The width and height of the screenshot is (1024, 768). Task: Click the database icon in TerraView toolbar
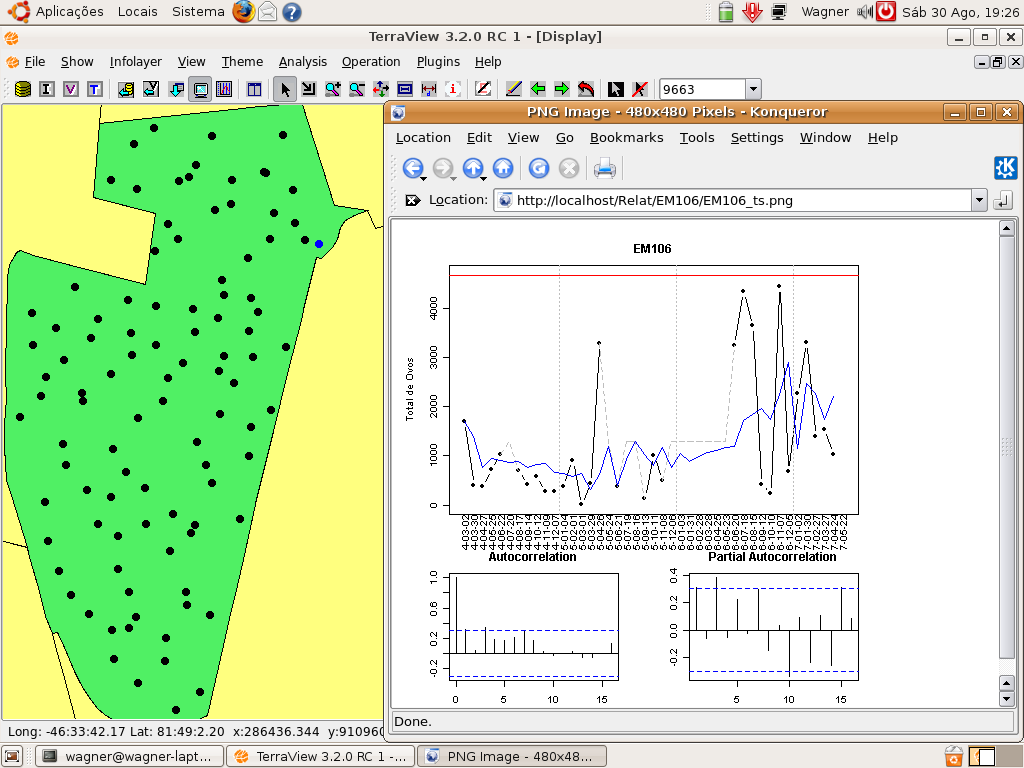pos(22,89)
